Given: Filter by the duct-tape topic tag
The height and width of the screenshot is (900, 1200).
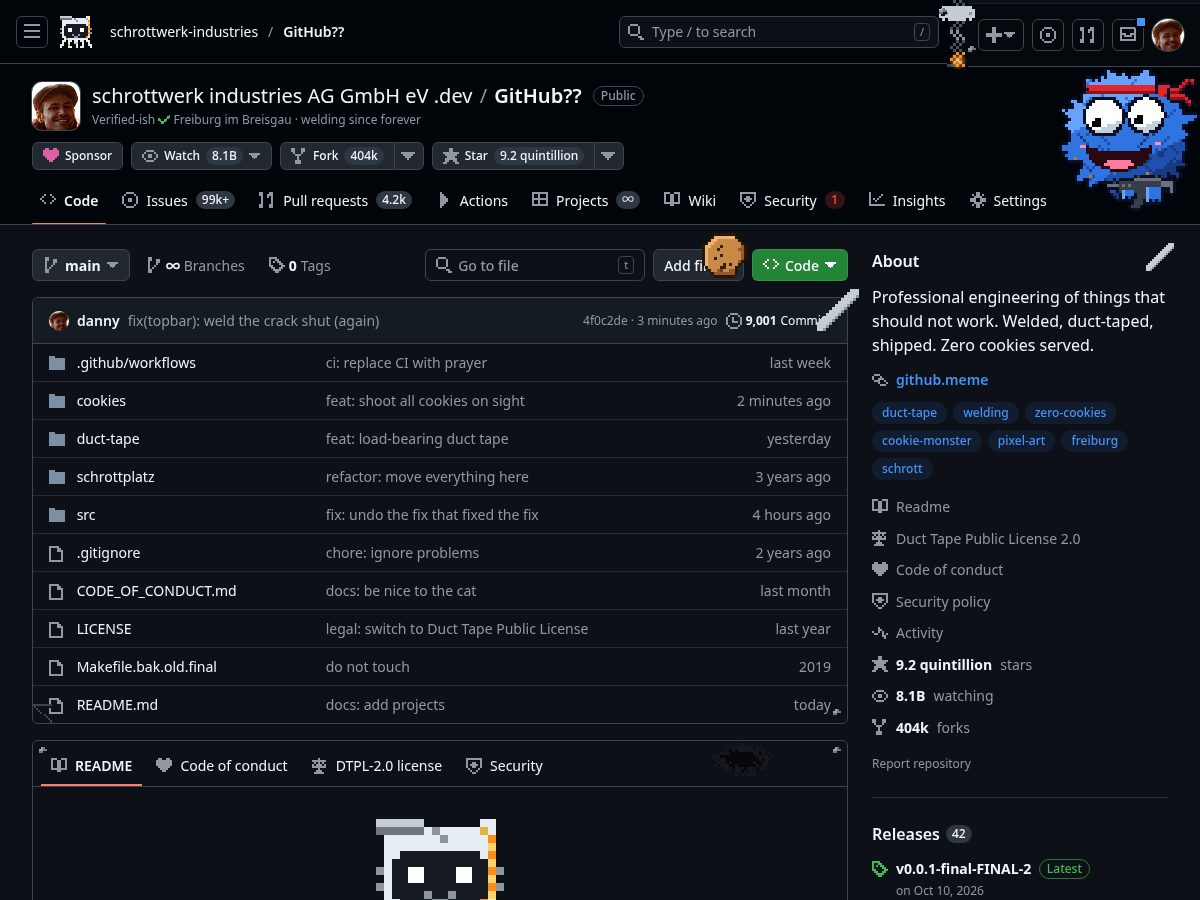Looking at the screenshot, I should (x=909, y=412).
